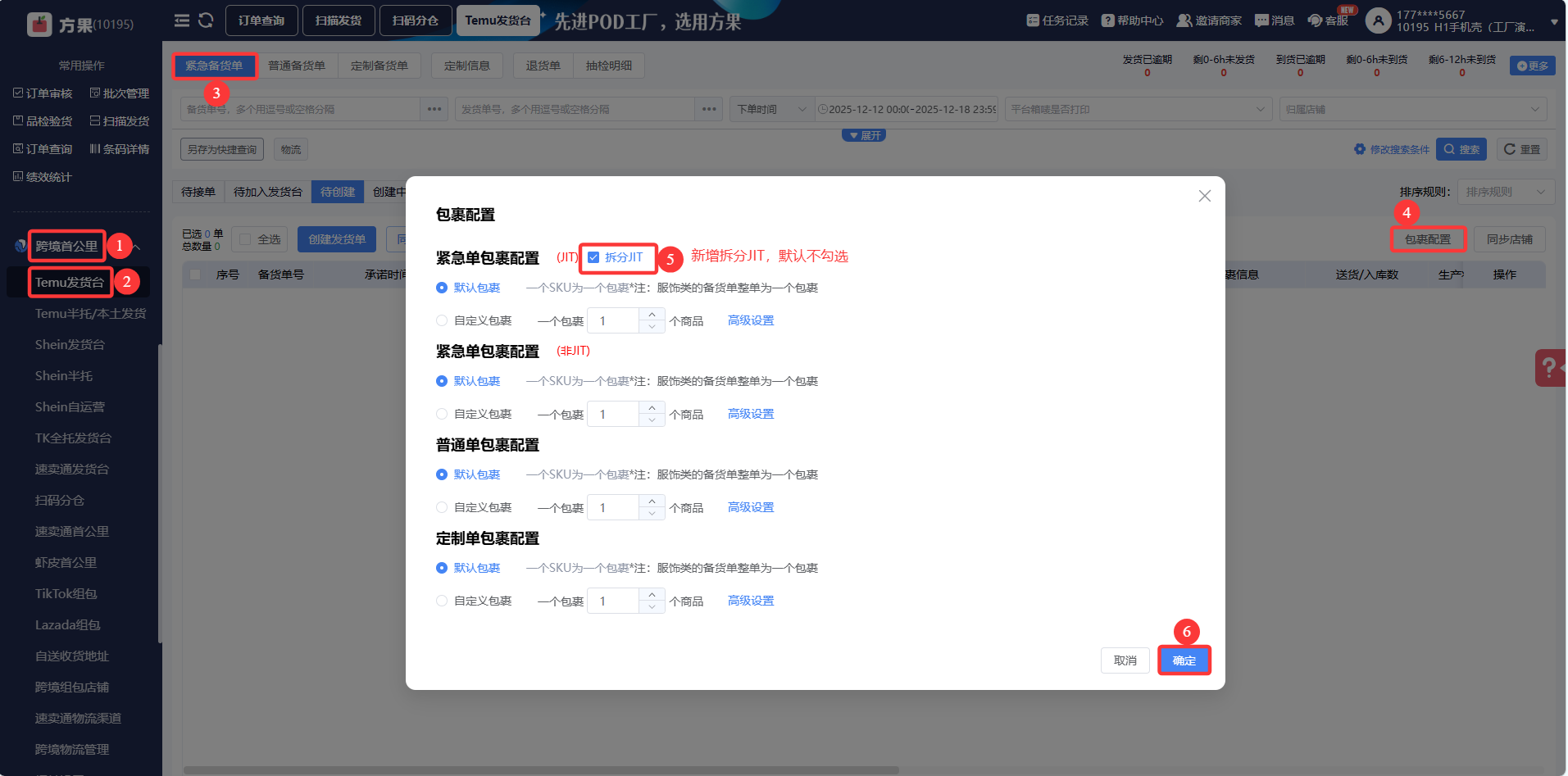Switch to the 退货单 tab

coord(543,66)
